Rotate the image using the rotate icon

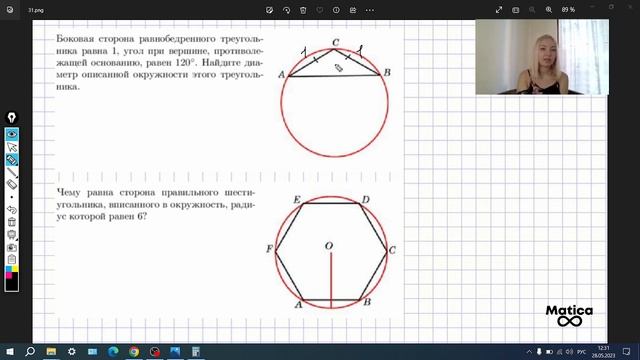coord(286,10)
